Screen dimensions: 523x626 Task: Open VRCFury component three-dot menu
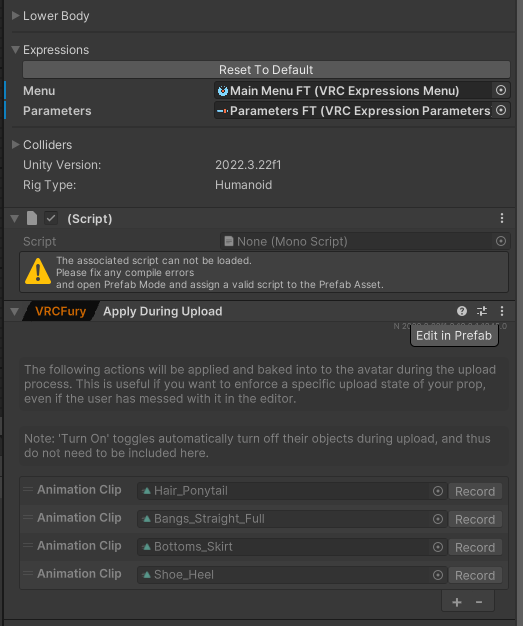coord(502,311)
